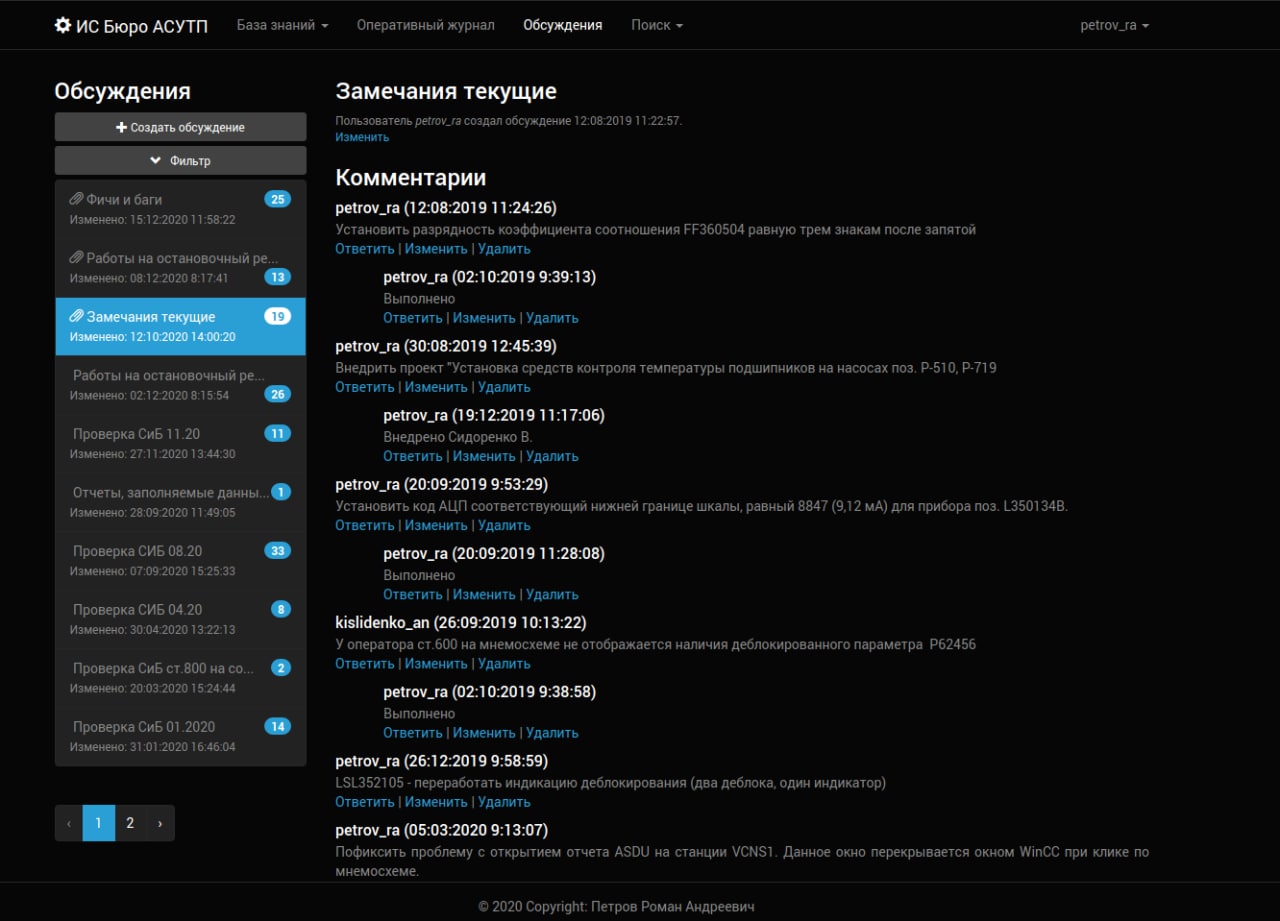
Task: Open petrov_ra user menu
Action: (x=1114, y=25)
